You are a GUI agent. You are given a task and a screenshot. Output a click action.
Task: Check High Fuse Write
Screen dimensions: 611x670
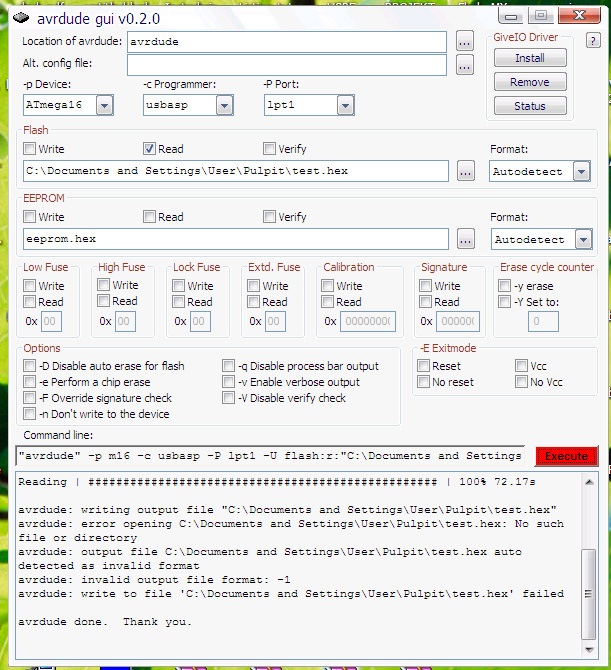[103, 285]
